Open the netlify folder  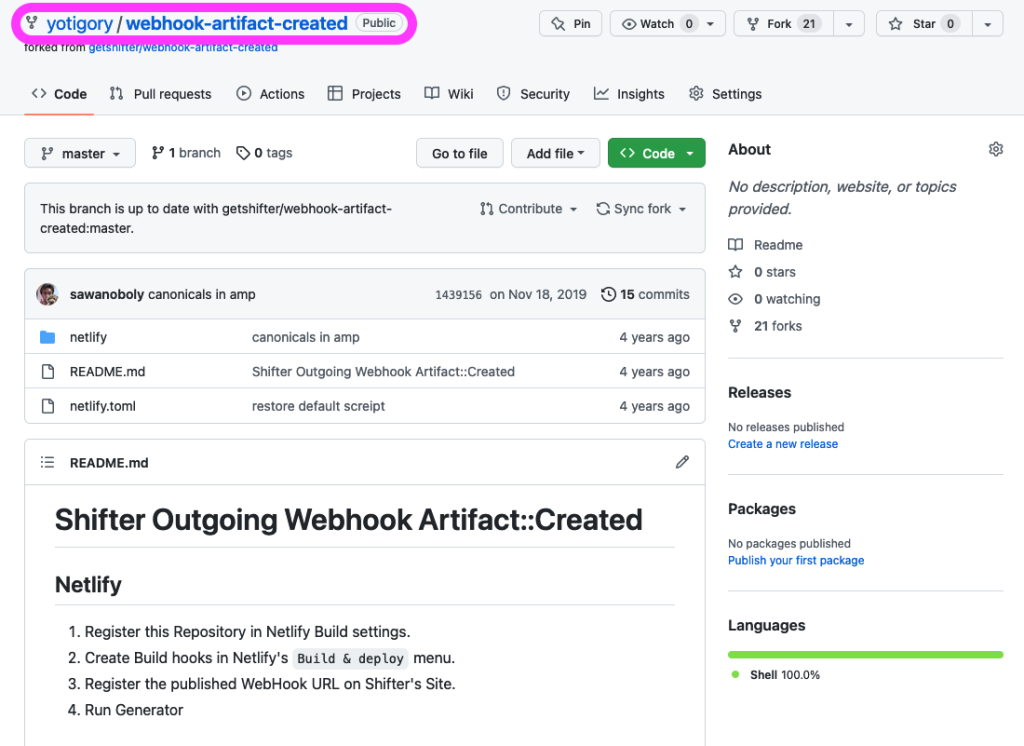tap(88, 337)
